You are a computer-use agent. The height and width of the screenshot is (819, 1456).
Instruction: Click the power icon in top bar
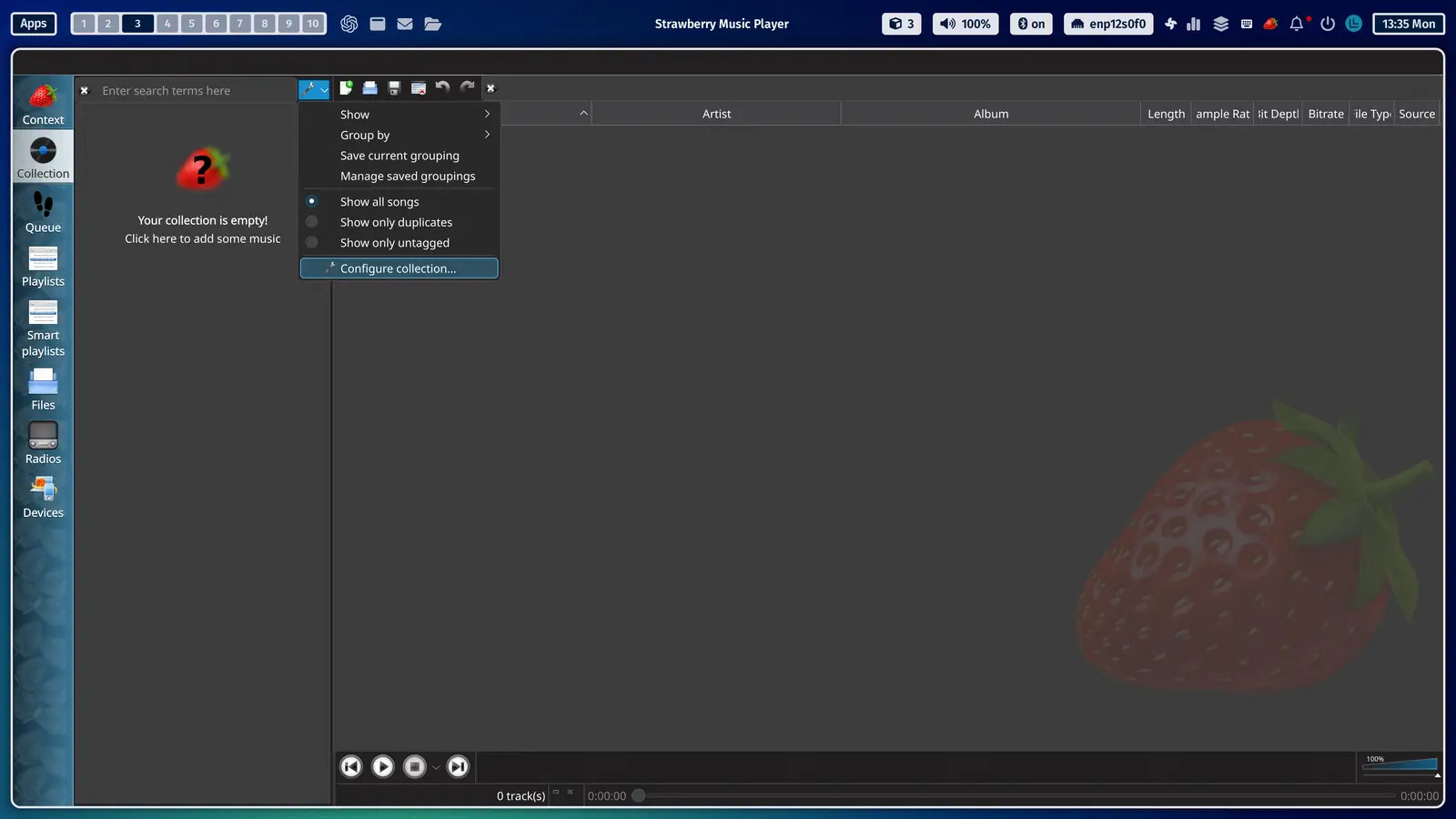pos(1328,24)
